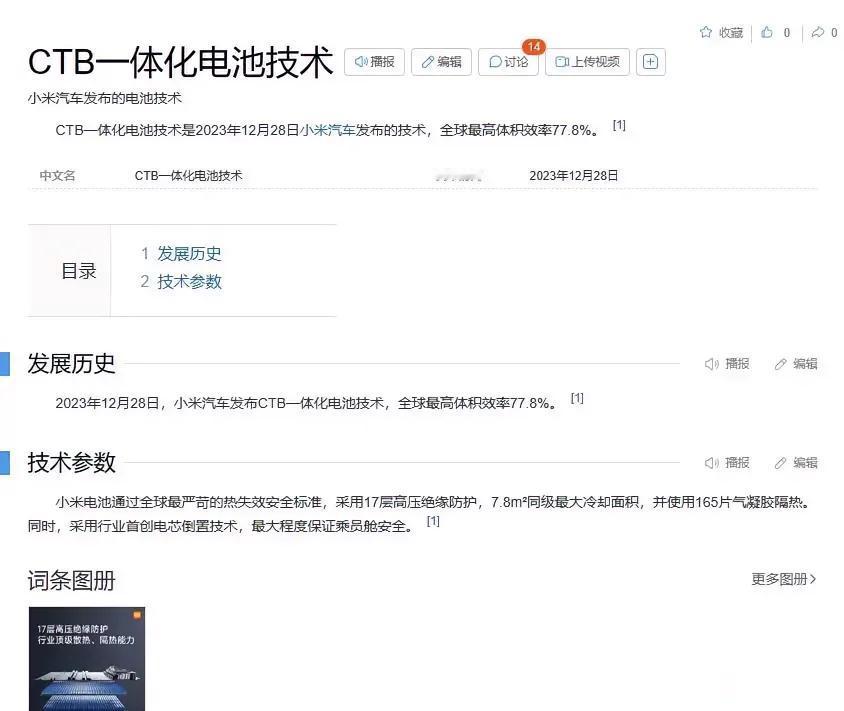This screenshot has width=844, height=711.
Task: Click the 编辑 button beside the title
Action: click(x=441, y=62)
